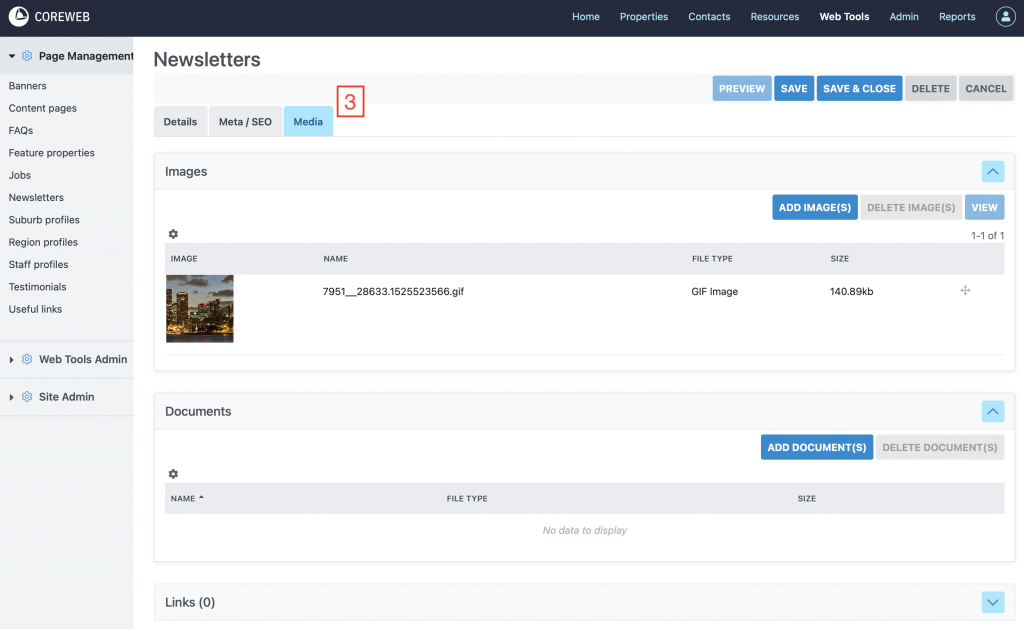Open the city skyline image thumbnail
Viewport: 1024px width, 629px height.
coord(200,309)
